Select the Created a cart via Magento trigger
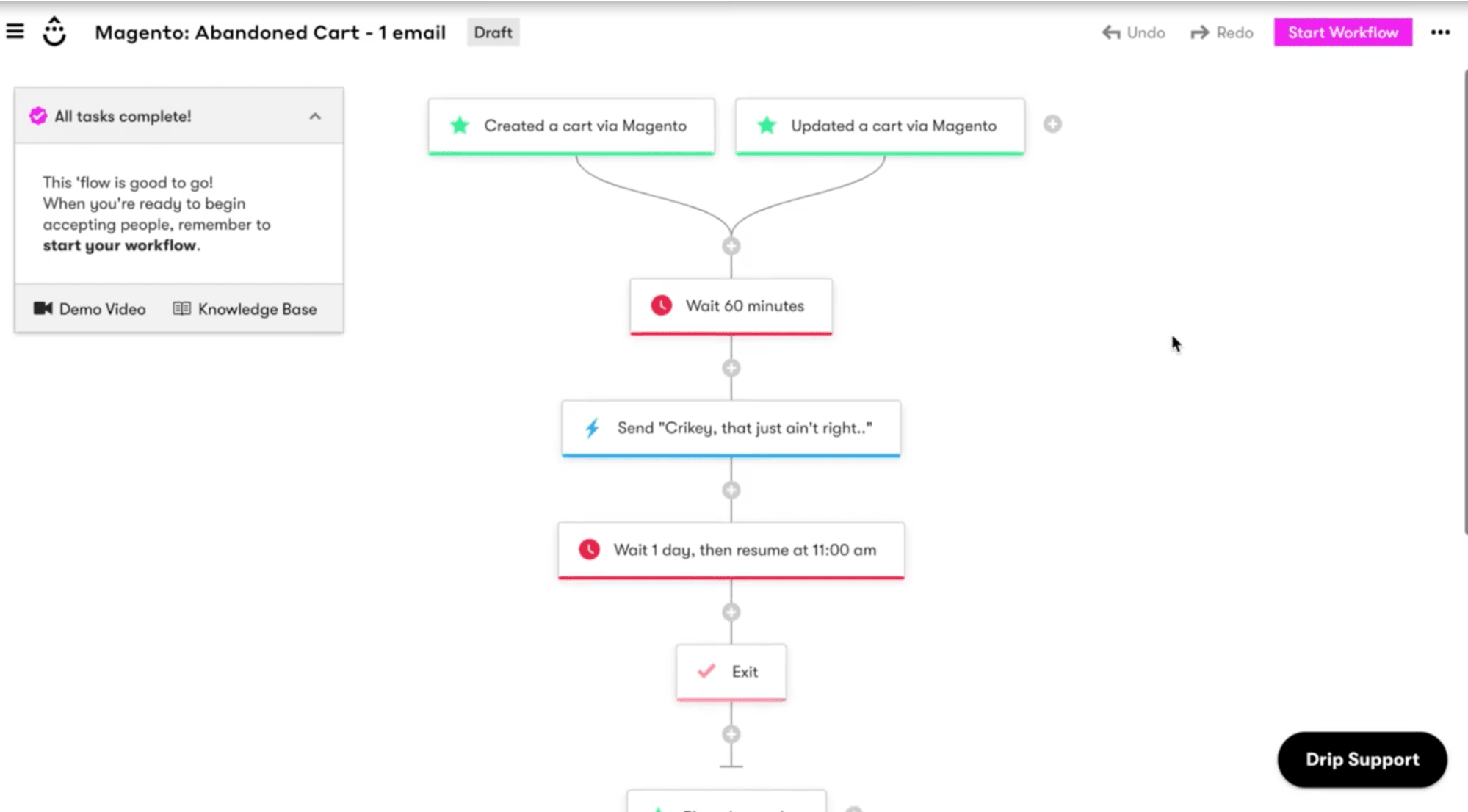This screenshot has height=812, width=1468. [x=571, y=126]
